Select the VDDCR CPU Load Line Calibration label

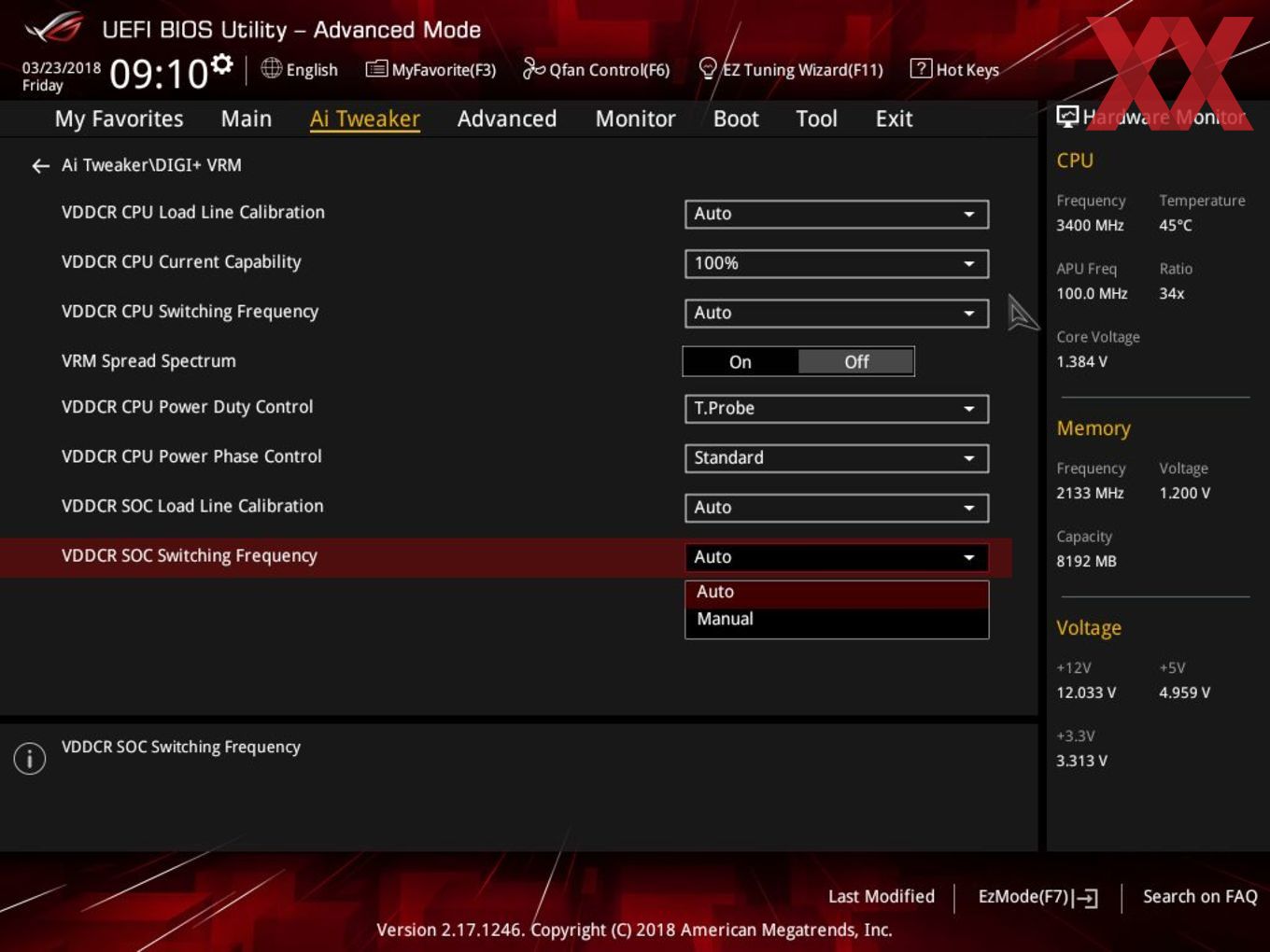193,213
